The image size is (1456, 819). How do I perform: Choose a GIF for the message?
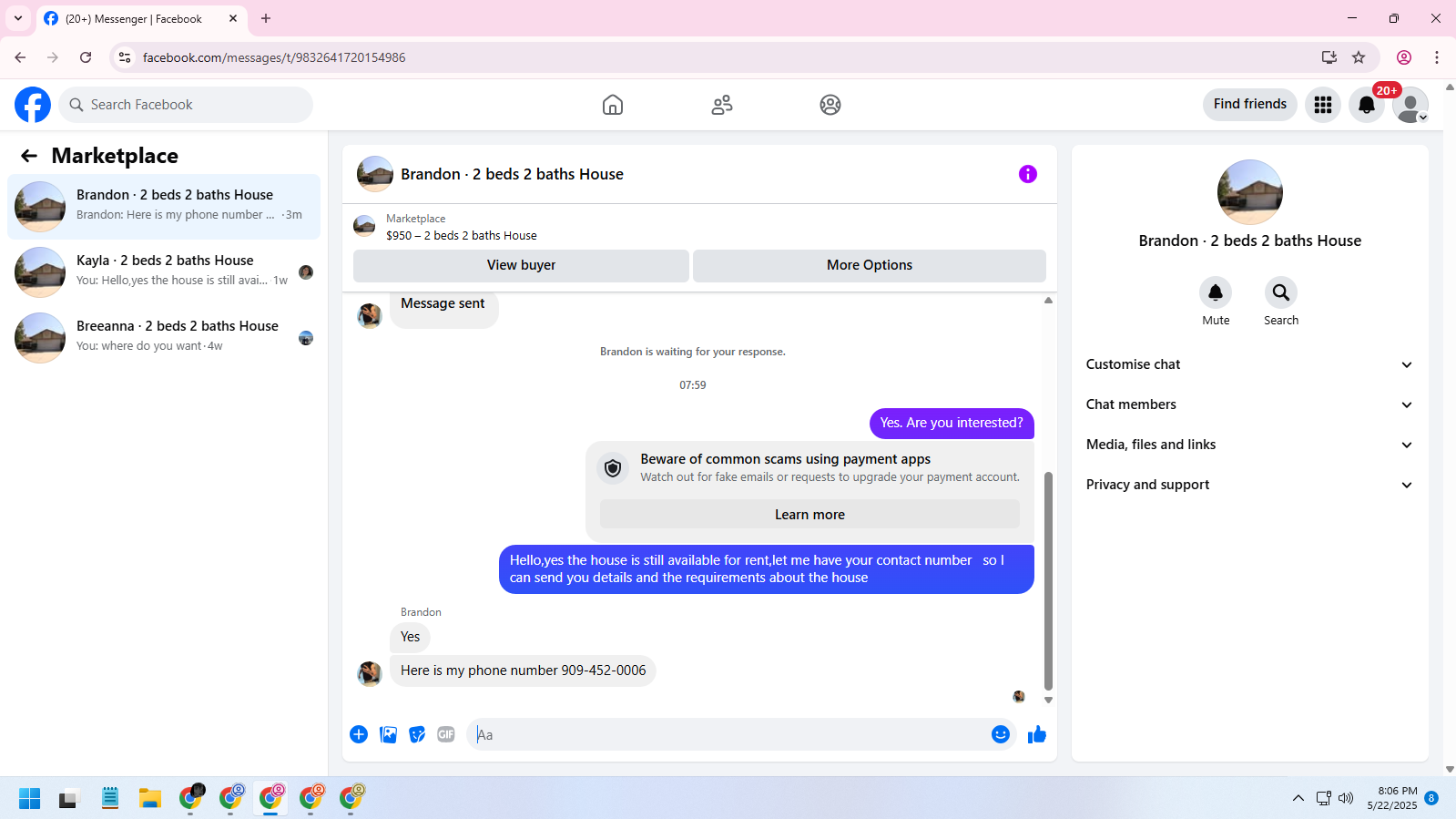tap(446, 734)
